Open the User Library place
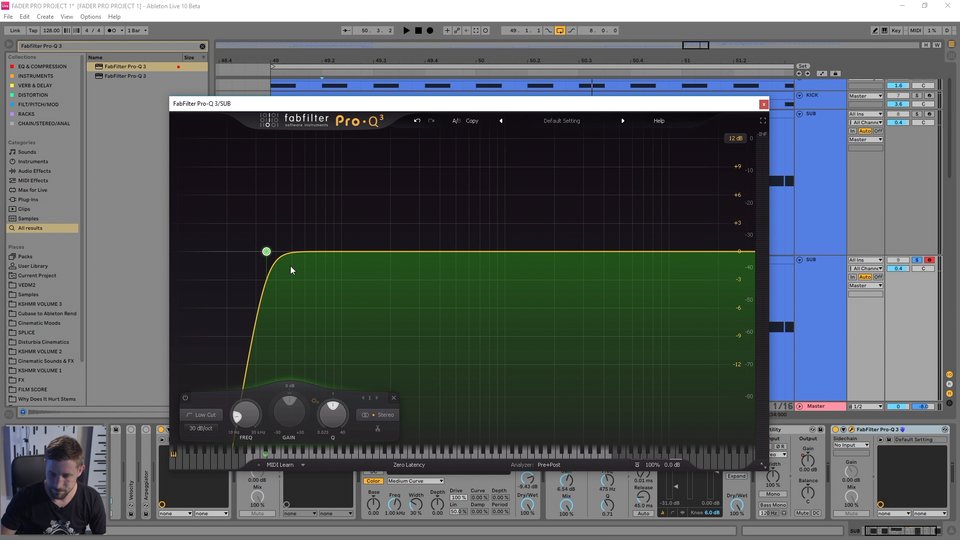Viewport: 960px width, 540px height. click(x=32, y=266)
